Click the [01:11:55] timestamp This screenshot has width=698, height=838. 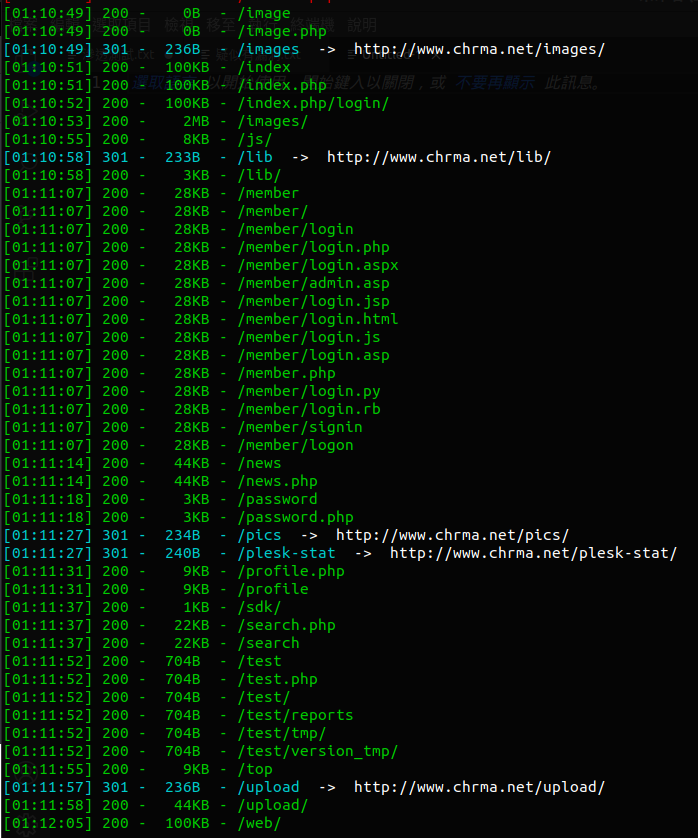point(48,769)
